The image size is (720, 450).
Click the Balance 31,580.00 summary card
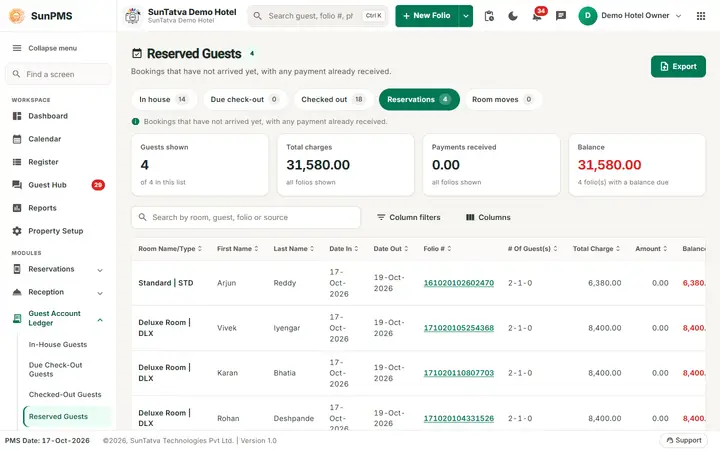click(637, 165)
